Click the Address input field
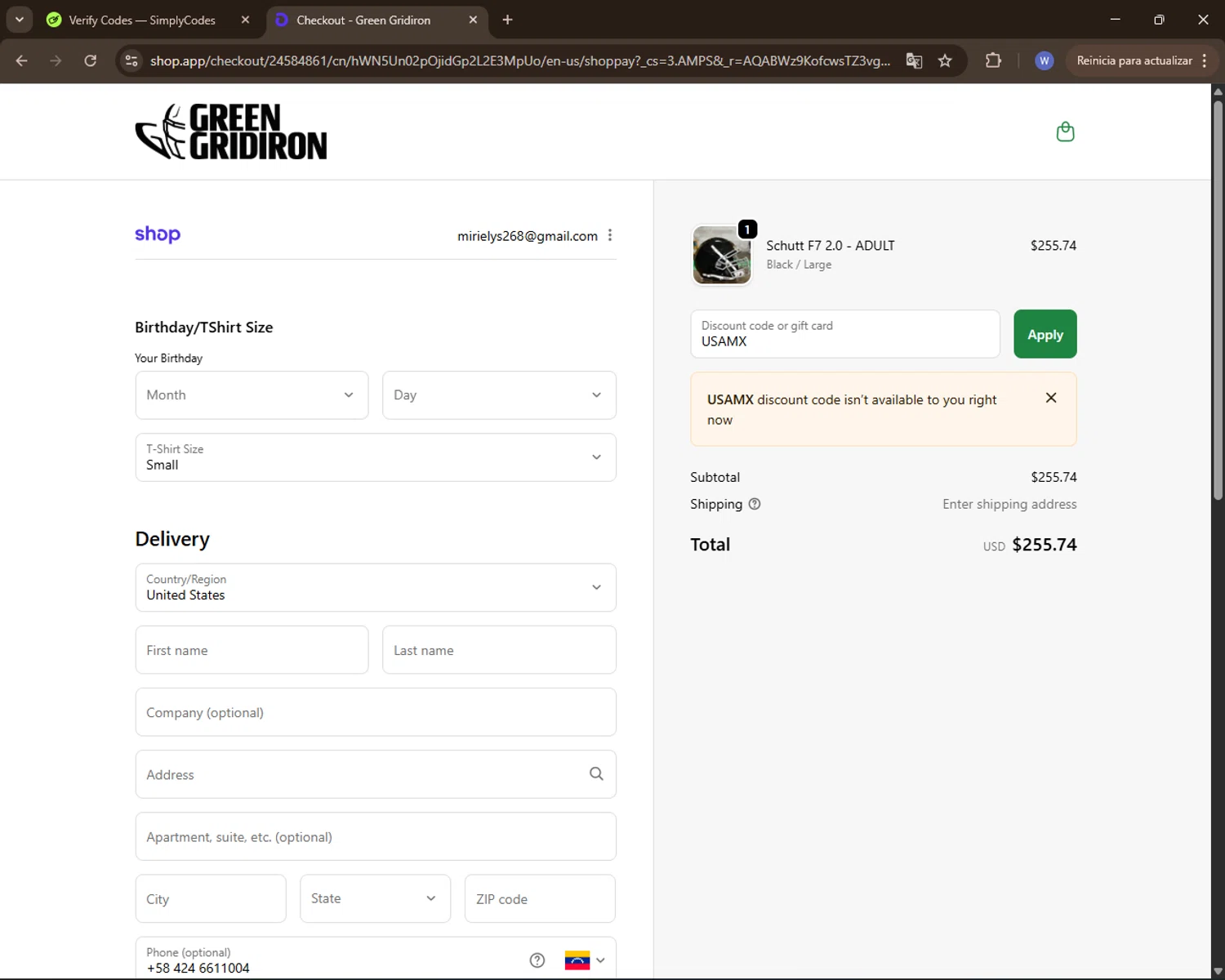 click(376, 774)
